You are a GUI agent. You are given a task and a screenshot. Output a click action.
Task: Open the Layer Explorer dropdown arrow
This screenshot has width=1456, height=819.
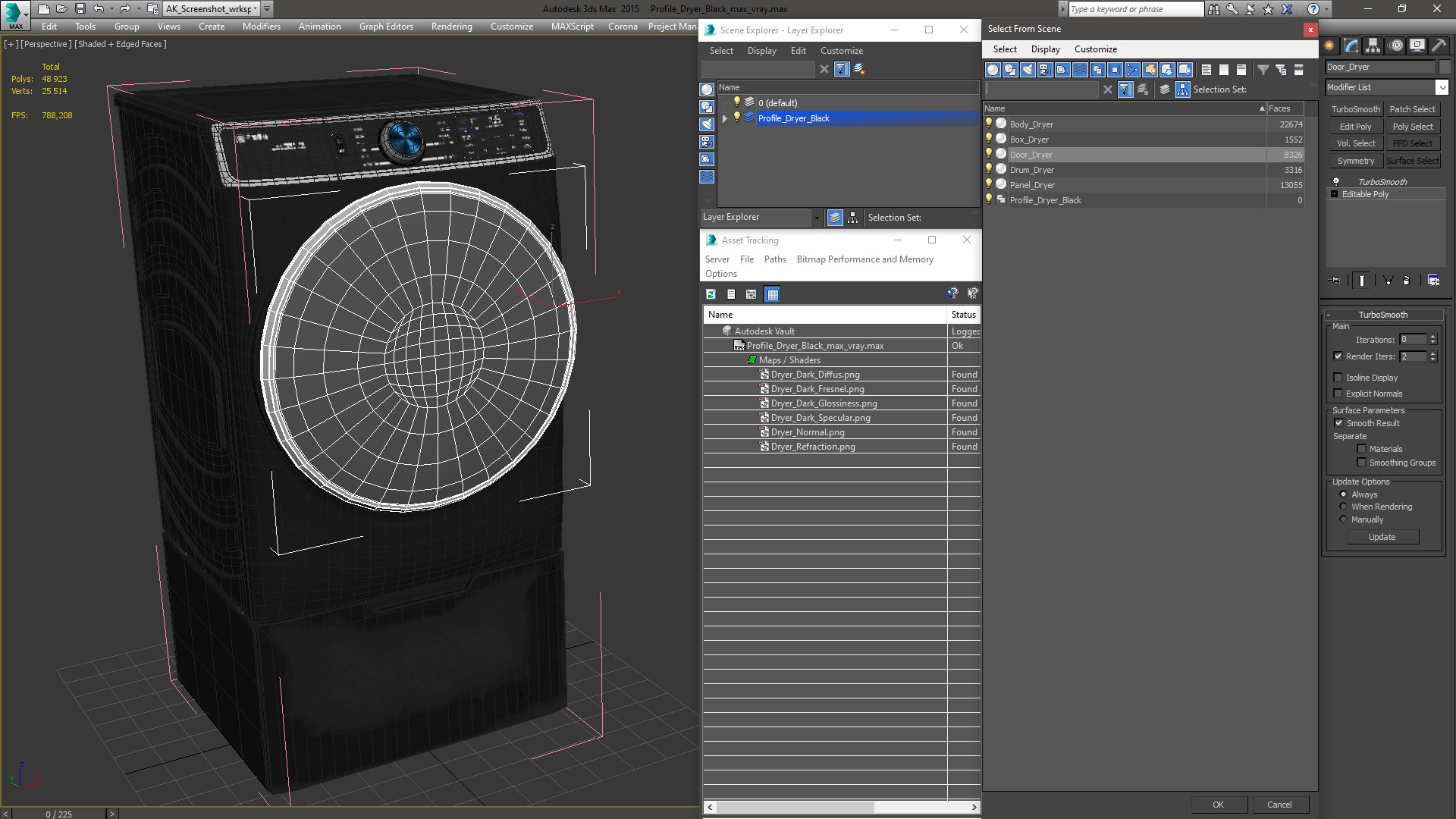(817, 218)
